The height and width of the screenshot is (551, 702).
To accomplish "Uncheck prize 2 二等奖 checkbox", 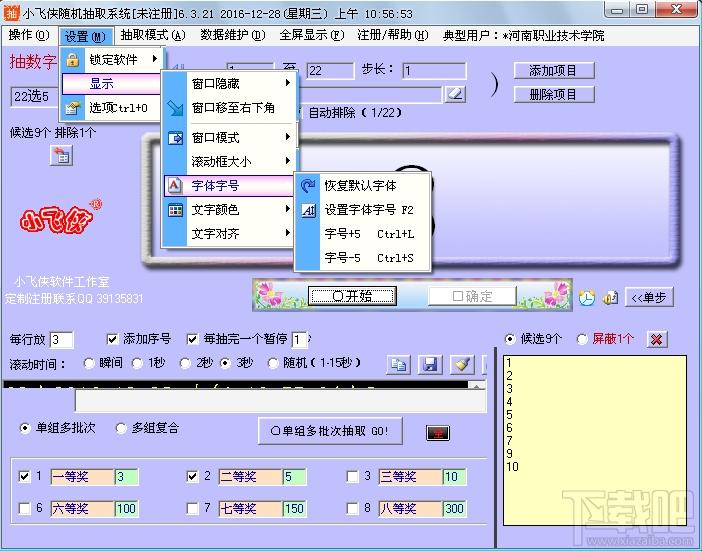I will click(193, 476).
